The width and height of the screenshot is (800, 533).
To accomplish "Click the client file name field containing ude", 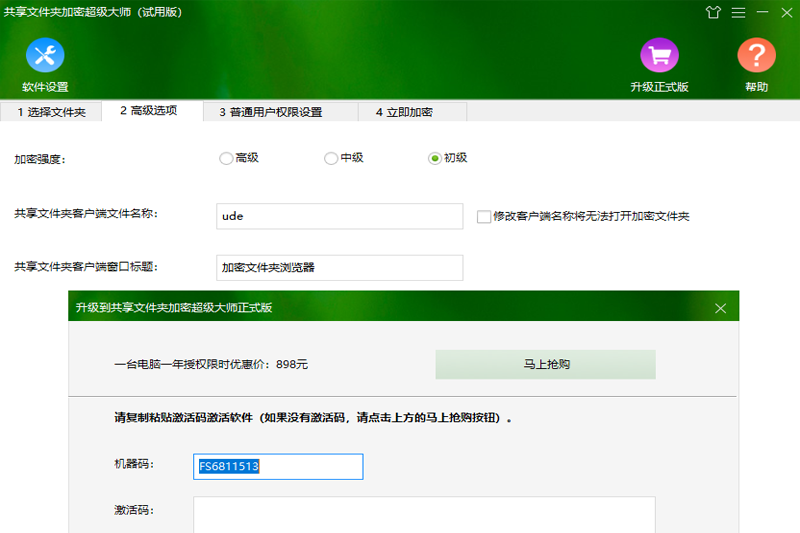I will [339, 216].
